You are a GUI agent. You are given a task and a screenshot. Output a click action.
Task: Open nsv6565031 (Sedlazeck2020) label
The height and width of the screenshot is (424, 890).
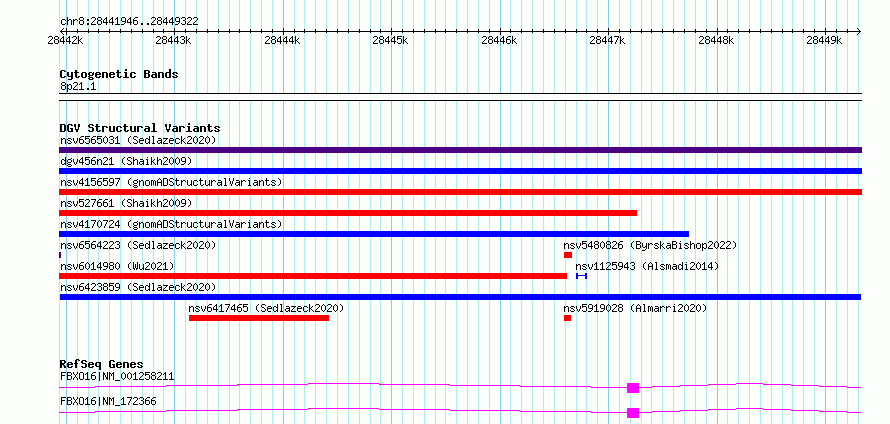click(x=138, y=140)
